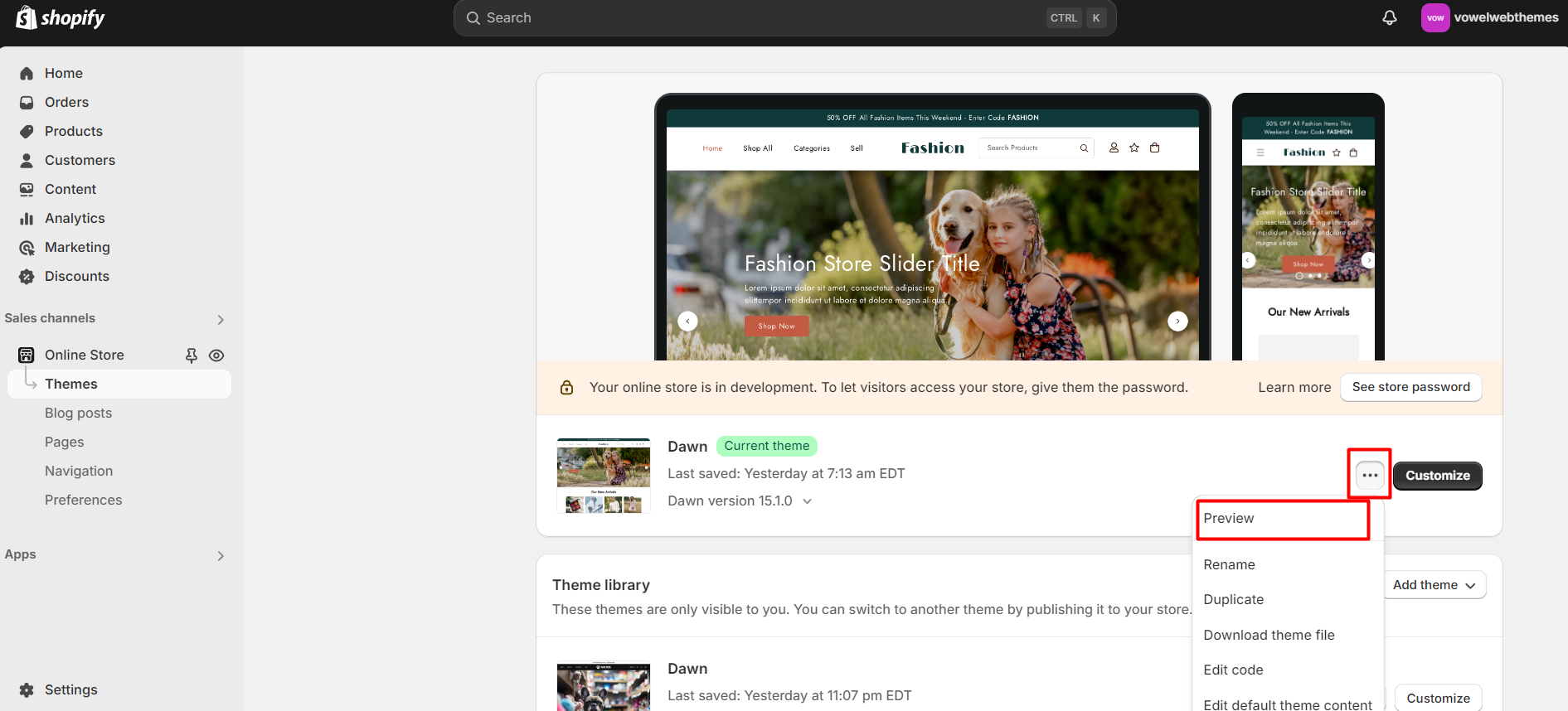Click the lock icon in password banner
Viewport: 1568px width, 711px height.
point(567,388)
